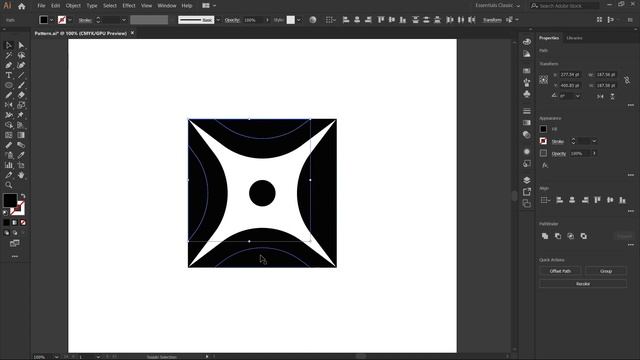This screenshot has height=360, width=640.
Task: Select the Eraser tool
Action: (x=21, y=95)
